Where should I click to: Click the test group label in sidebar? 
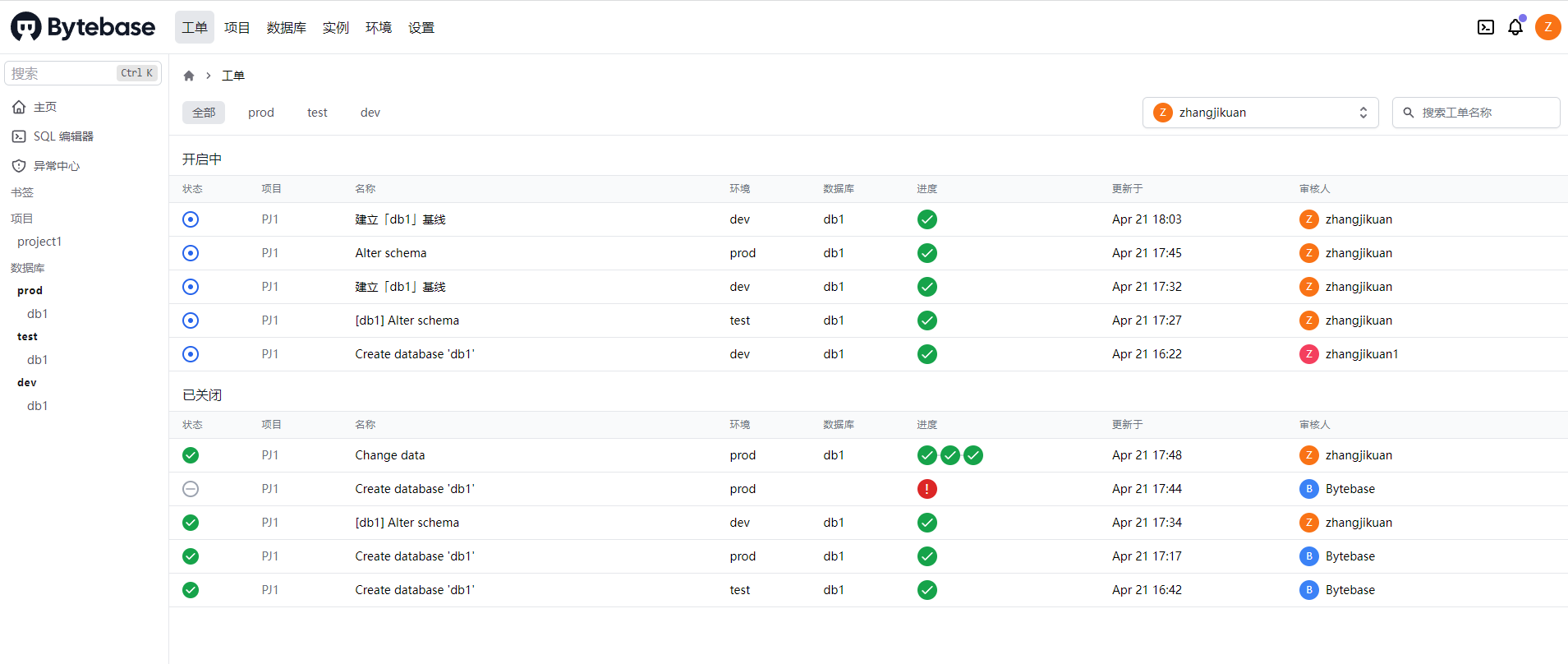[27, 337]
